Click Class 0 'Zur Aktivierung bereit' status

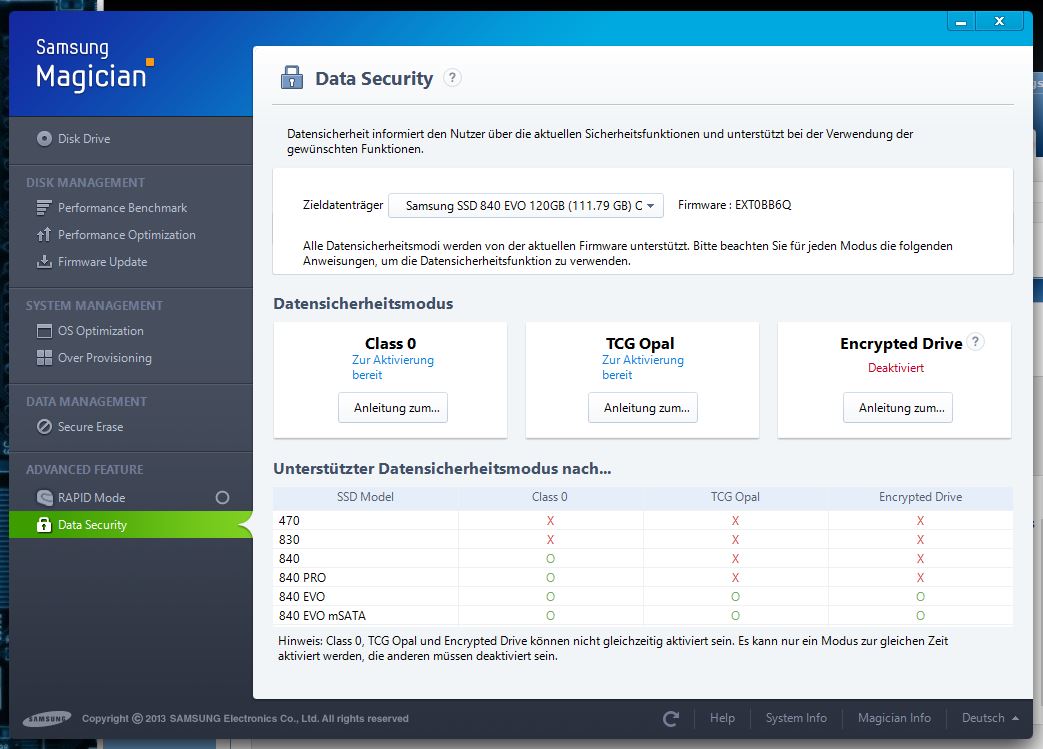[x=392, y=367]
